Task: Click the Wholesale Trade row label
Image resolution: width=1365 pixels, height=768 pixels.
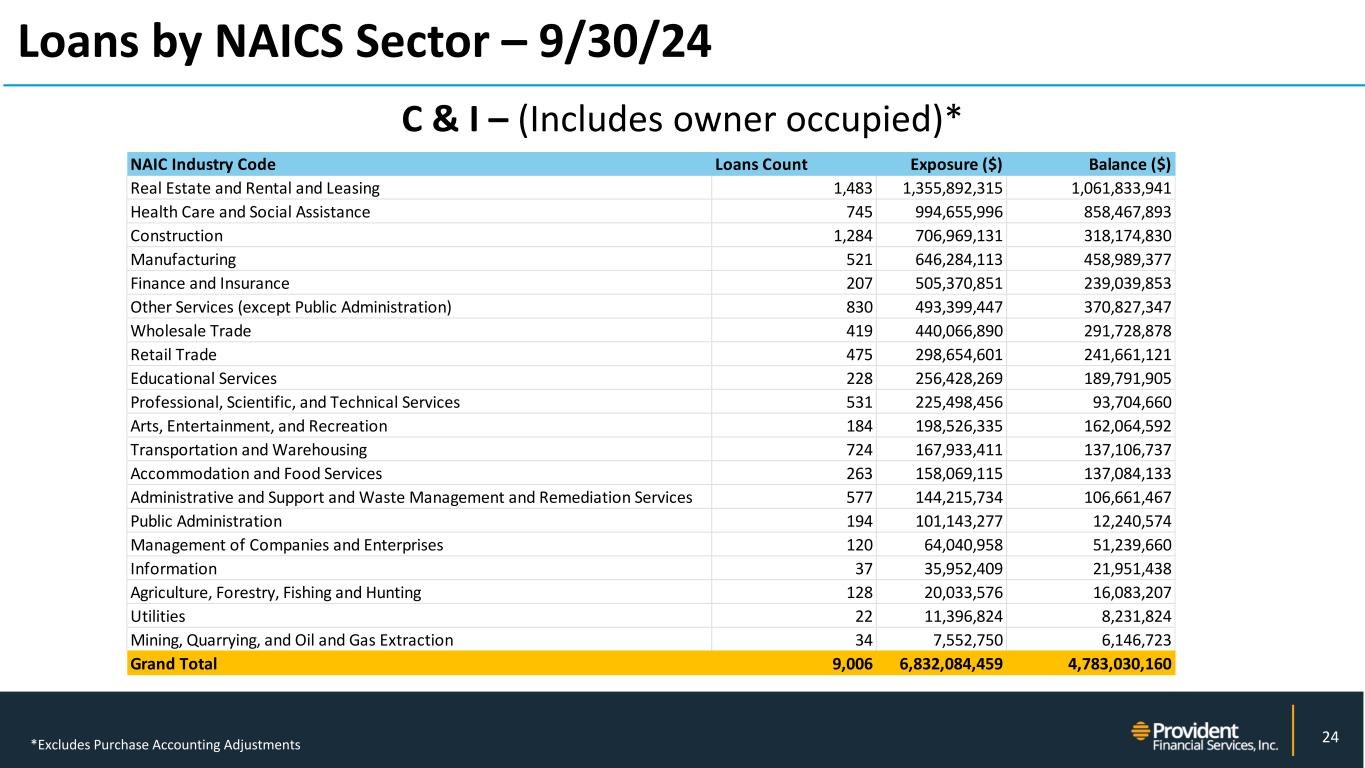Action: click(191, 331)
